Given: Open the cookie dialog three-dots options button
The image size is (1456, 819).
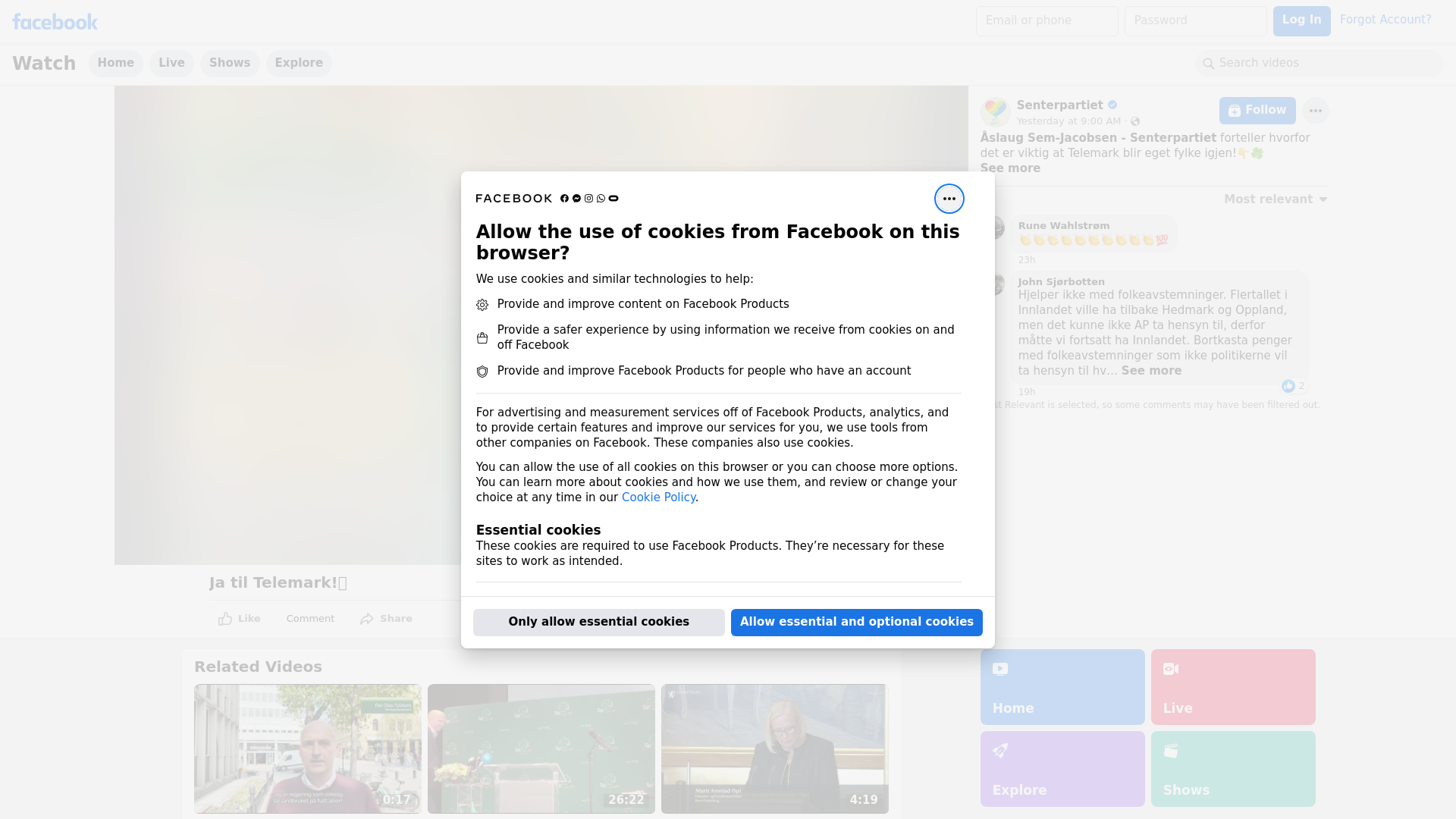Looking at the screenshot, I should [949, 199].
